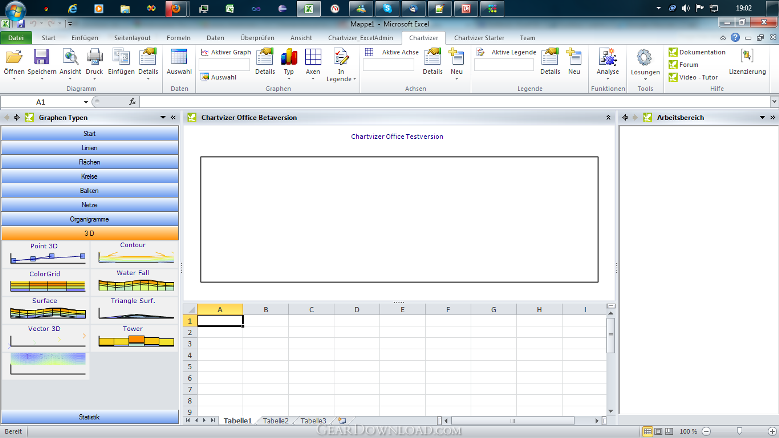The image size is (779, 438).
Task: Expand the Flächen graph category
Action: [89, 162]
